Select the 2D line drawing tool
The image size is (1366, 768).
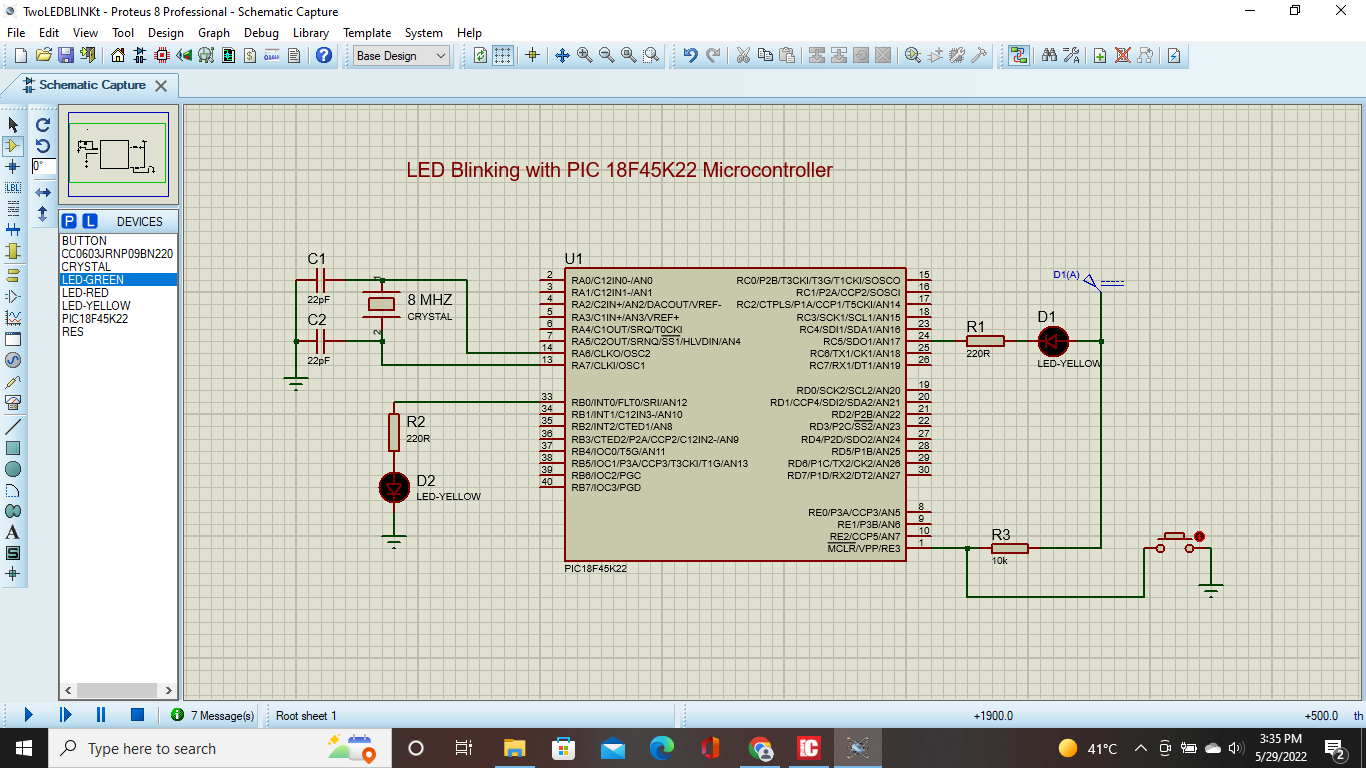pos(13,427)
